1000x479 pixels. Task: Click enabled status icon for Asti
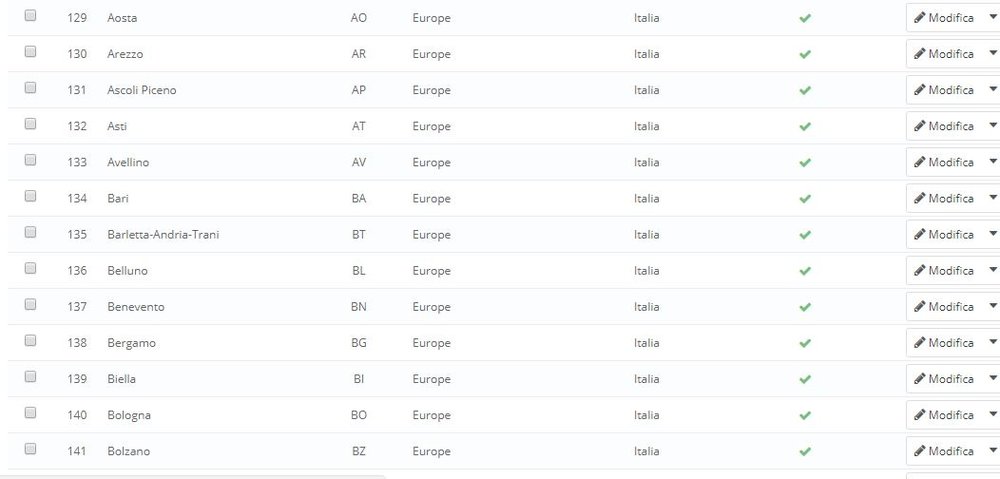point(804,126)
